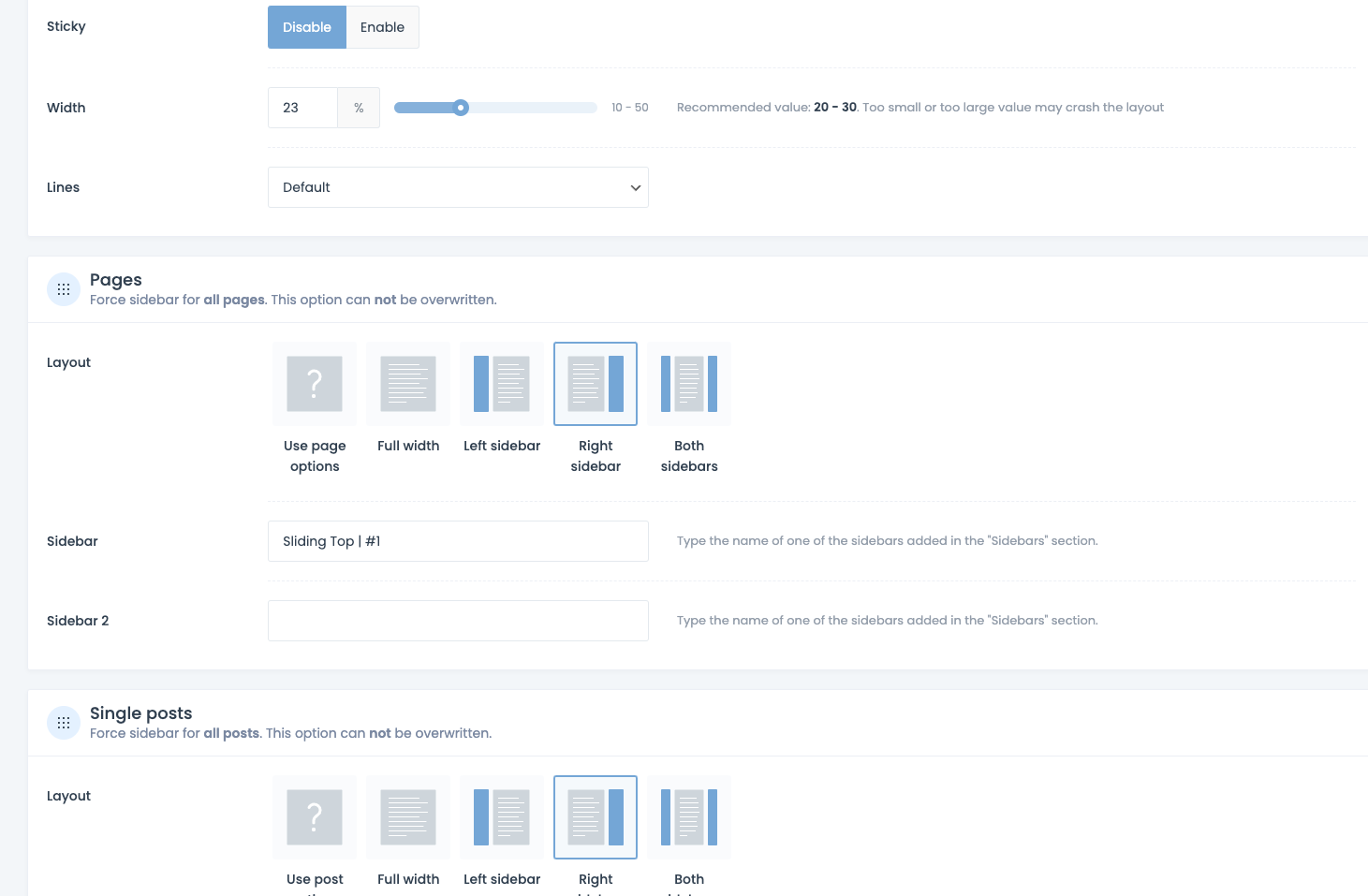Choose Right sidebar layout icon for Pages
Viewport: 1368px width, 896px height.
click(x=596, y=384)
